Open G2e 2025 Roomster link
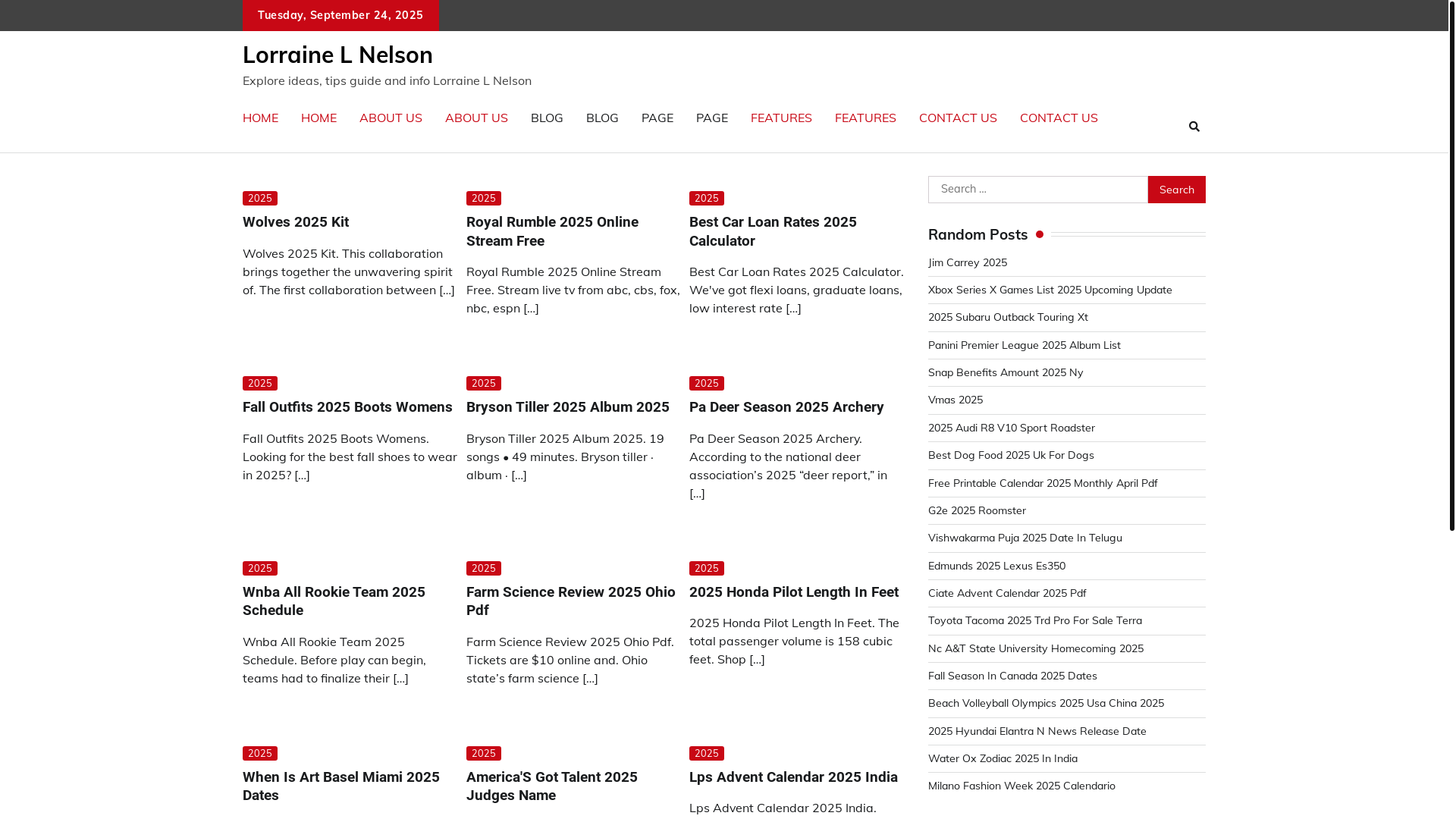 (x=977, y=511)
